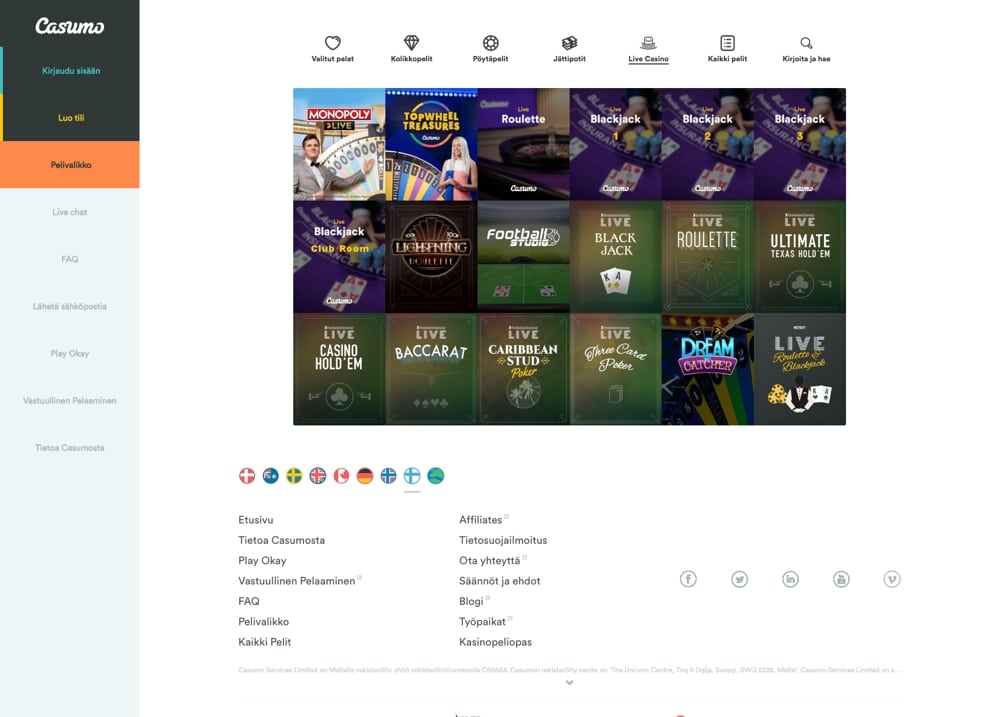
Task: Open the Football Studio game
Action: coord(524,257)
